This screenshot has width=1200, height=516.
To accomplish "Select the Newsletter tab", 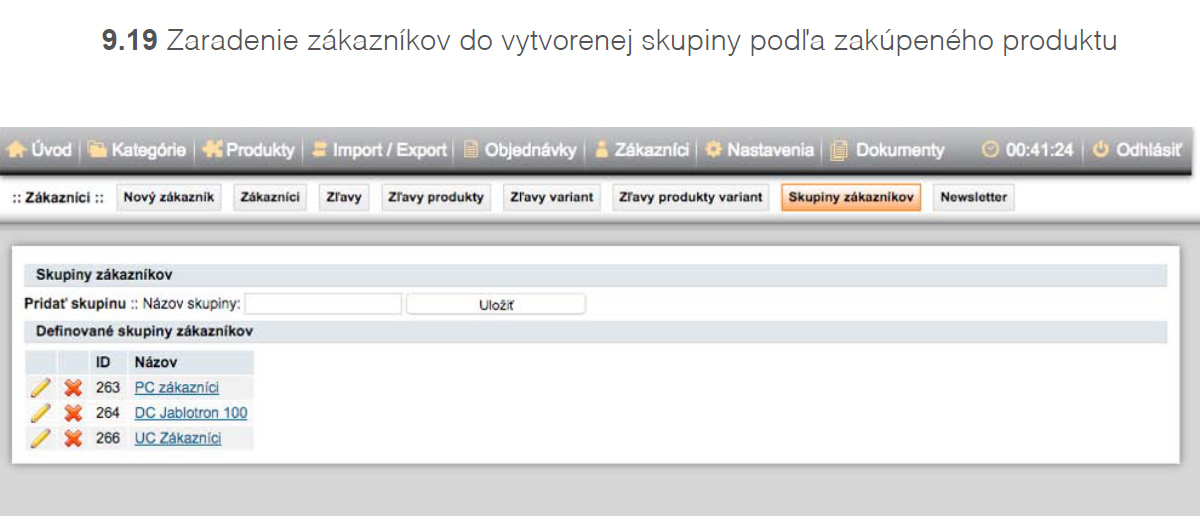I will [973, 197].
